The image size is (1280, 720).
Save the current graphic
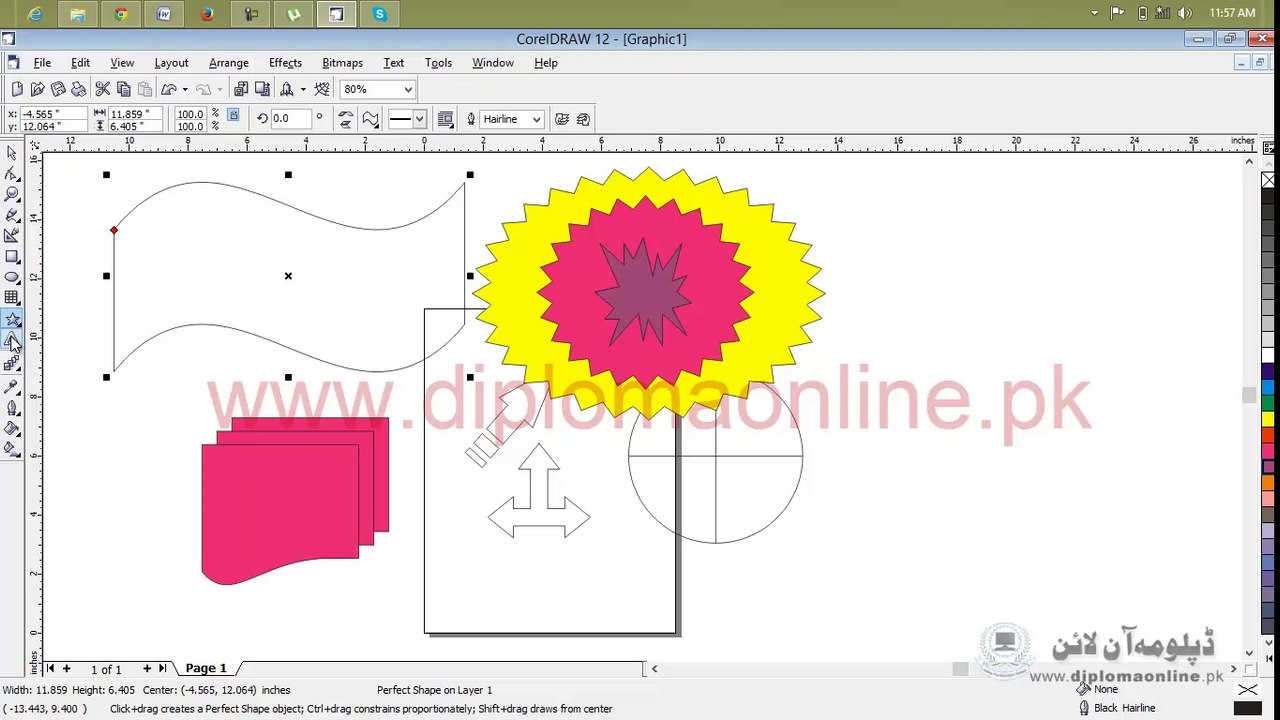tap(58, 89)
